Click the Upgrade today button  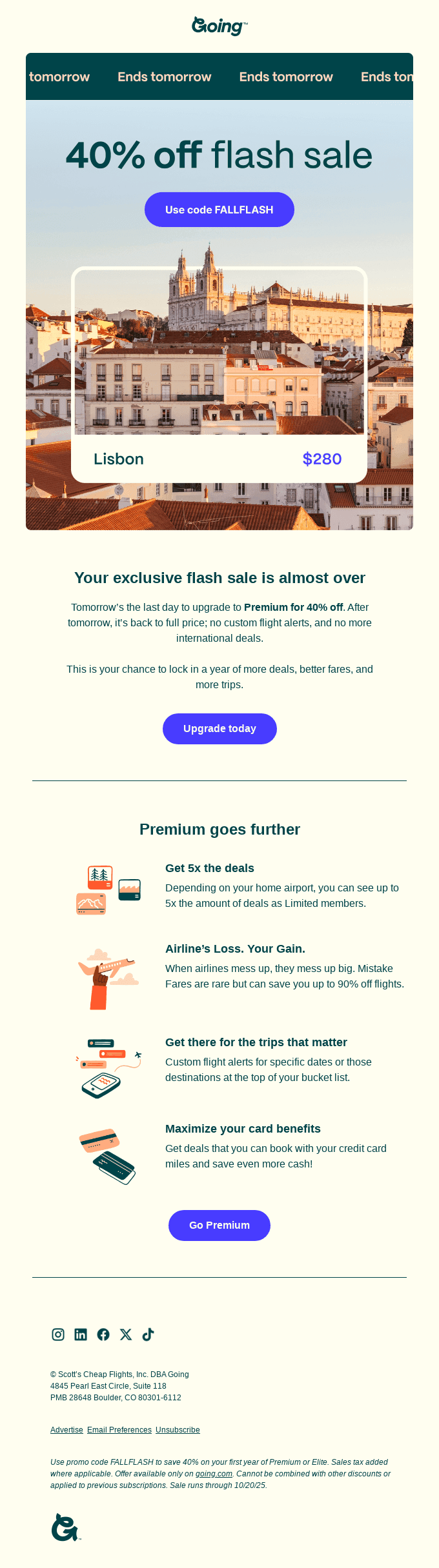(x=219, y=729)
